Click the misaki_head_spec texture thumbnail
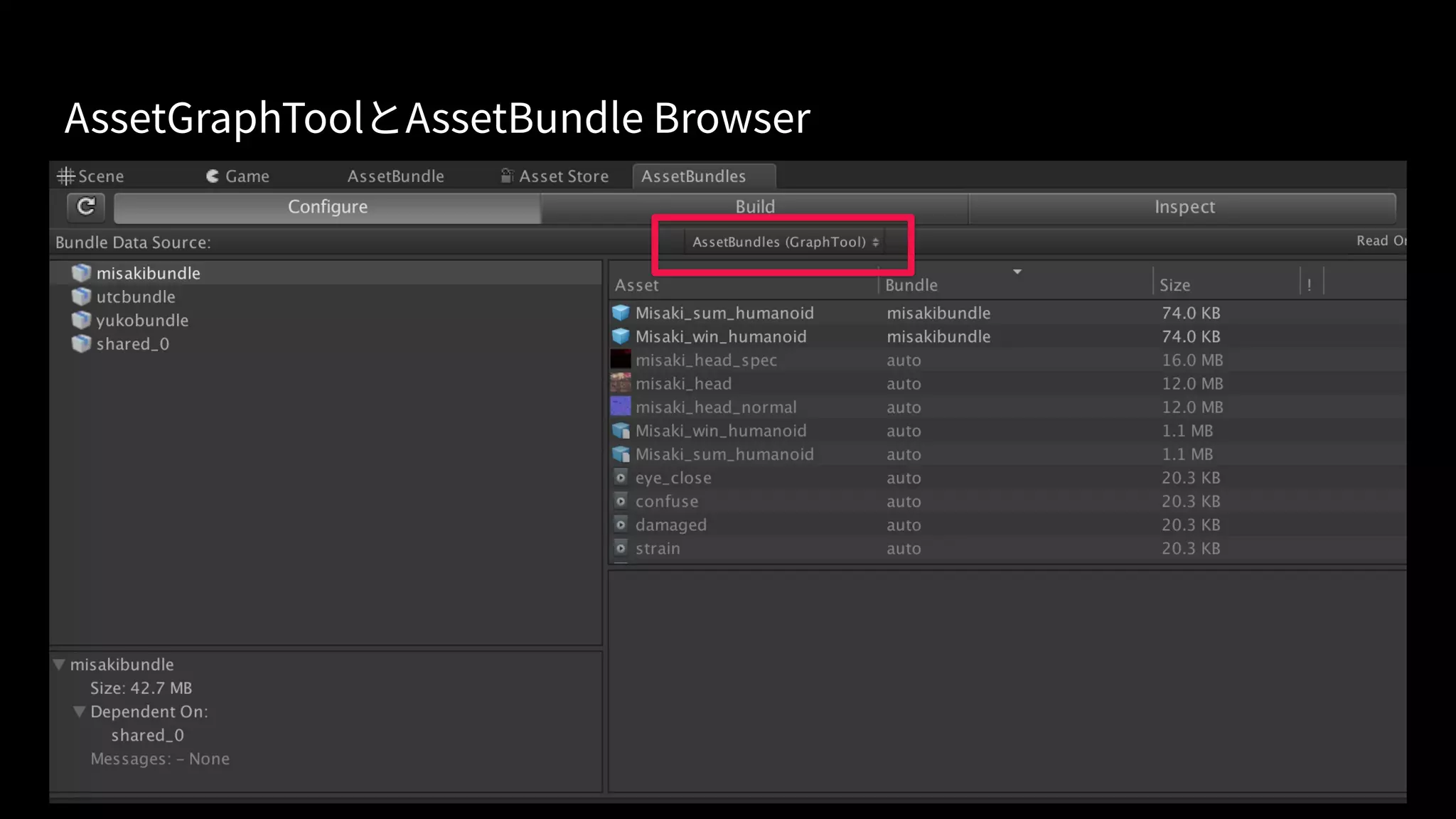Viewport: 1456px width, 819px height. (621, 360)
